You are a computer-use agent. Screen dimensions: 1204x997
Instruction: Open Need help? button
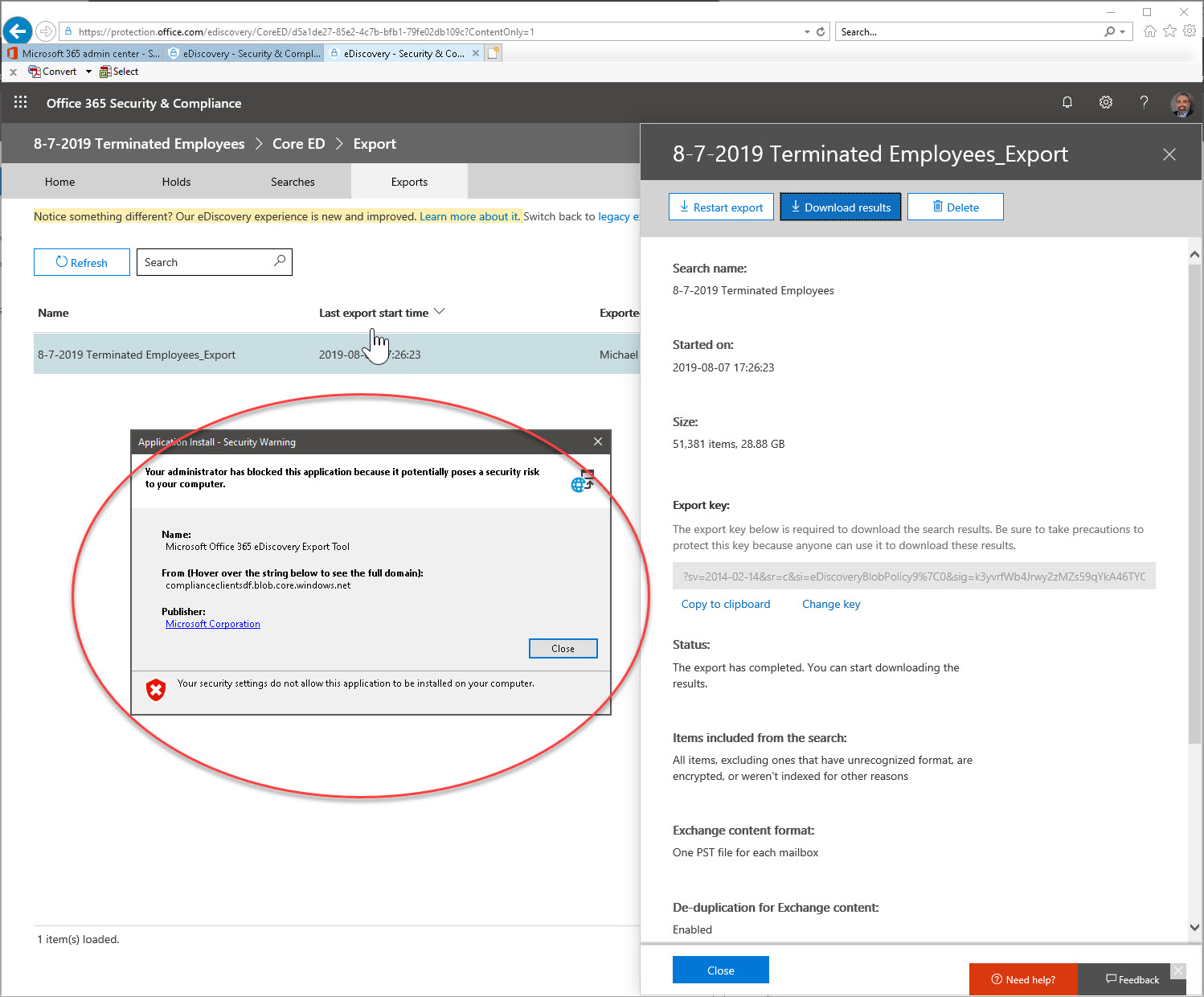click(1023, 979)
